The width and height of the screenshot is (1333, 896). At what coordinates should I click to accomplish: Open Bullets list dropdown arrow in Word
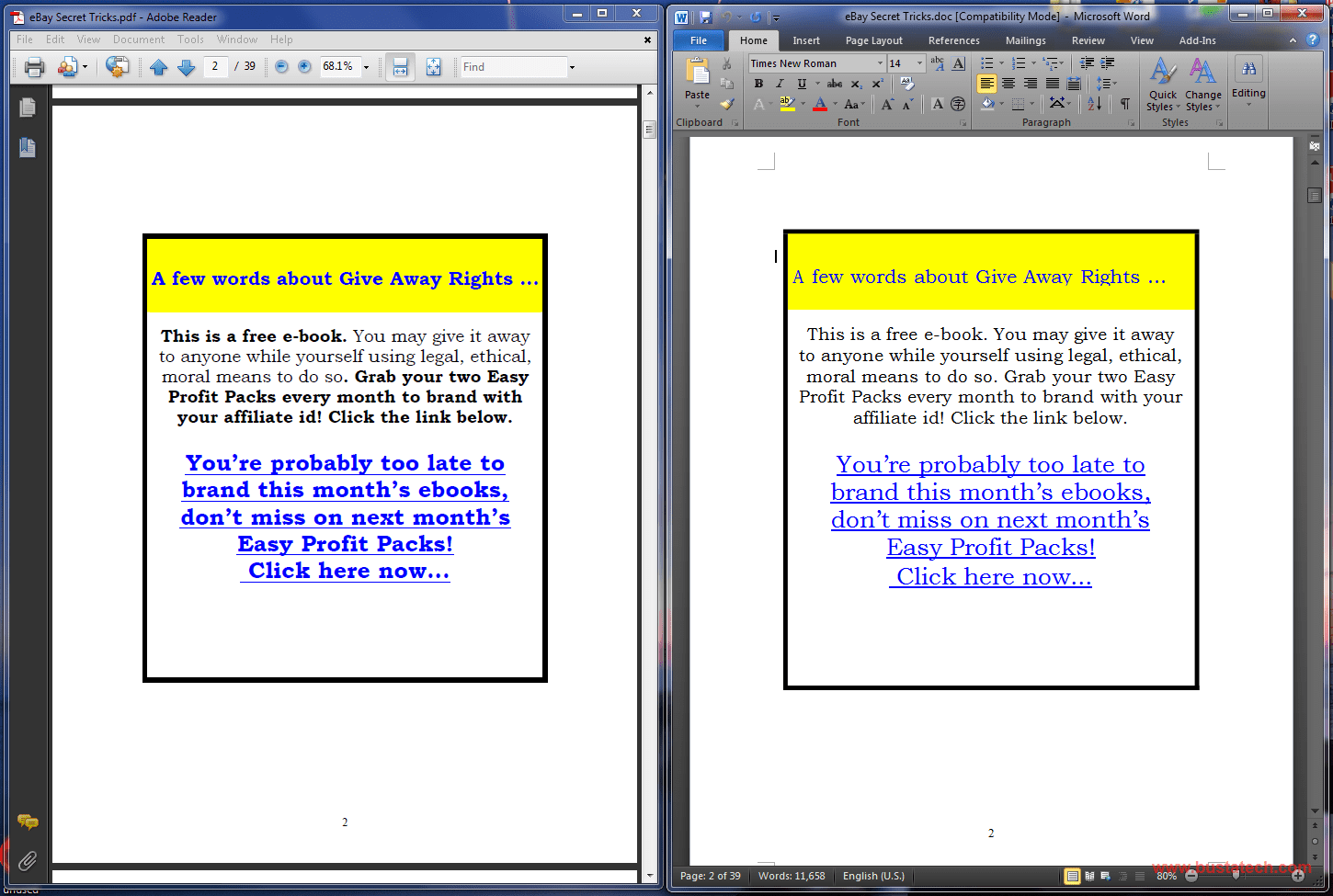click(x=1001, y=63)
